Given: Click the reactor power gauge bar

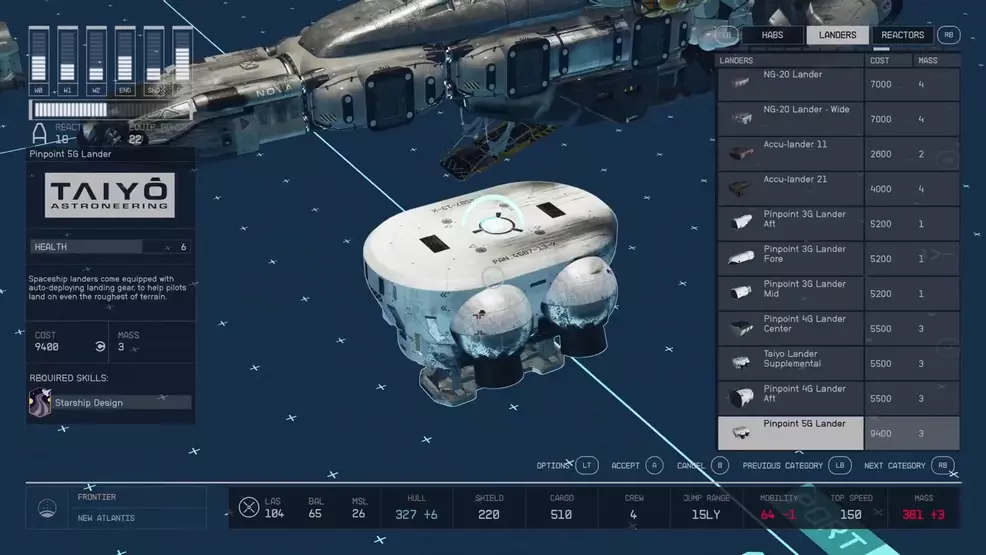Looking at the screenshot, I should point(110,110).
